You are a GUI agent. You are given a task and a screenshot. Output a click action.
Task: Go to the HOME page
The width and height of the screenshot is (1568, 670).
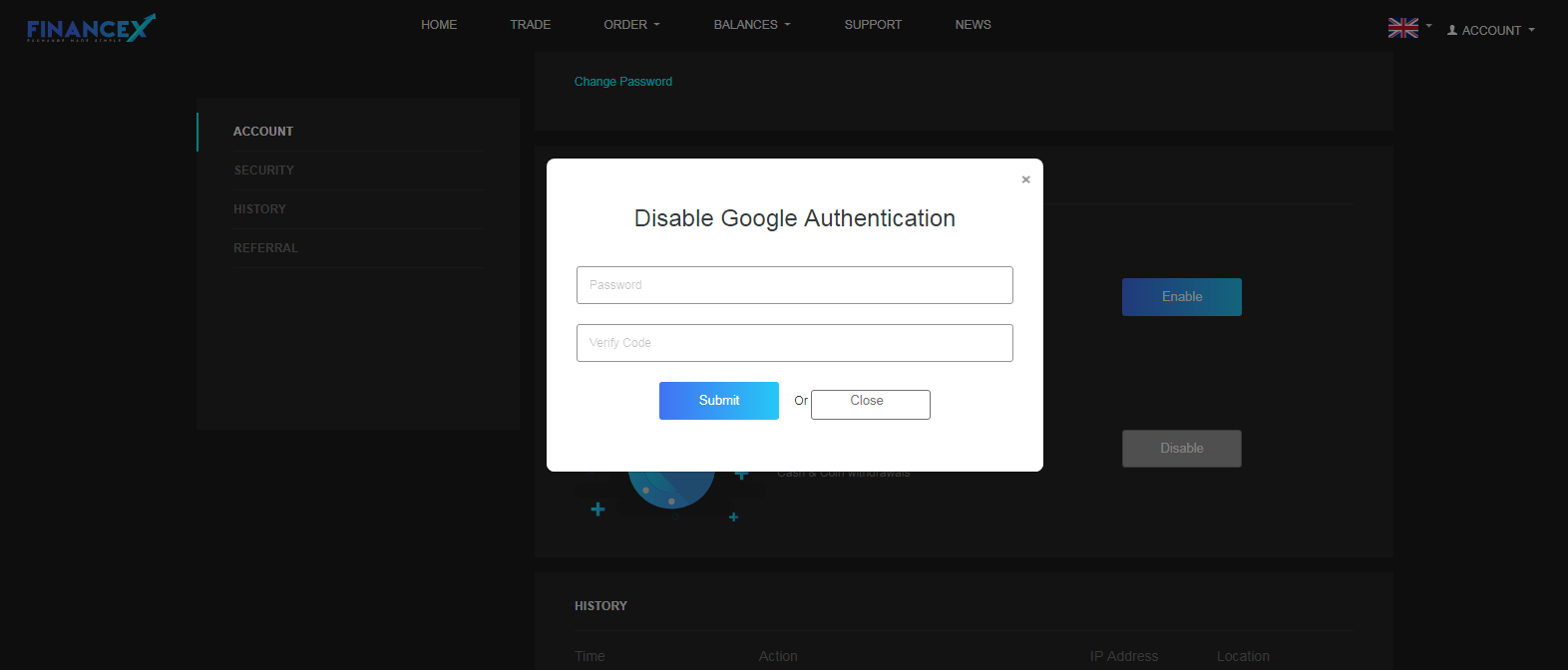[x=439, y=25]
